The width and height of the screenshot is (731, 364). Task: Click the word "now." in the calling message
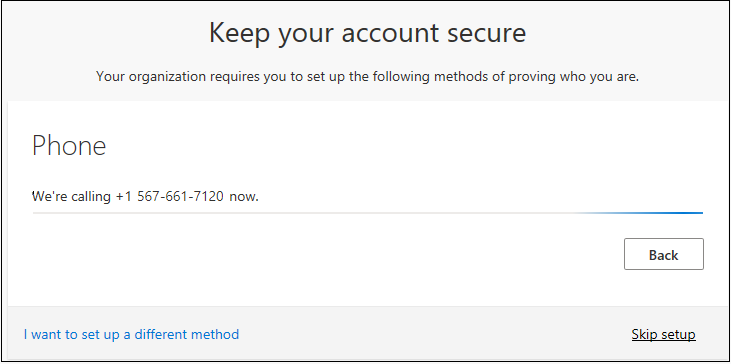pyautogui.click(x=244, y=197)
